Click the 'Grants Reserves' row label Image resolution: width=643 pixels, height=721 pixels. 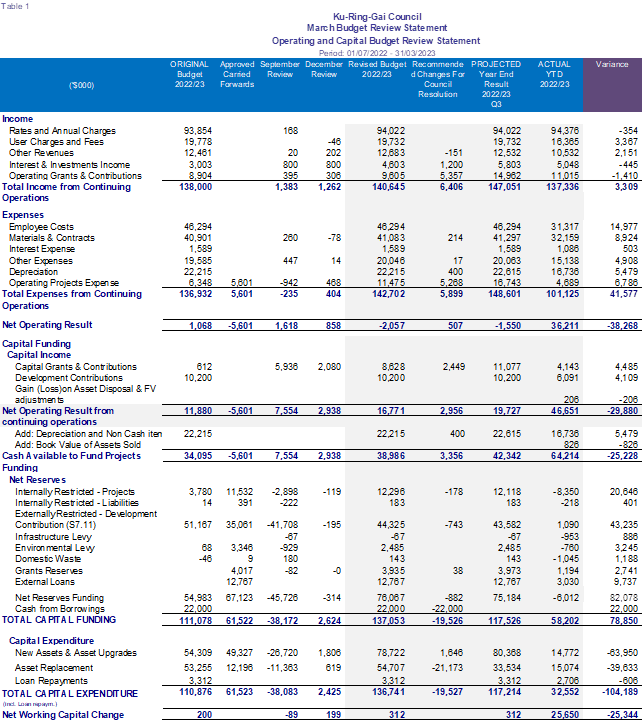pyautogui.click(x=49, y=571)
